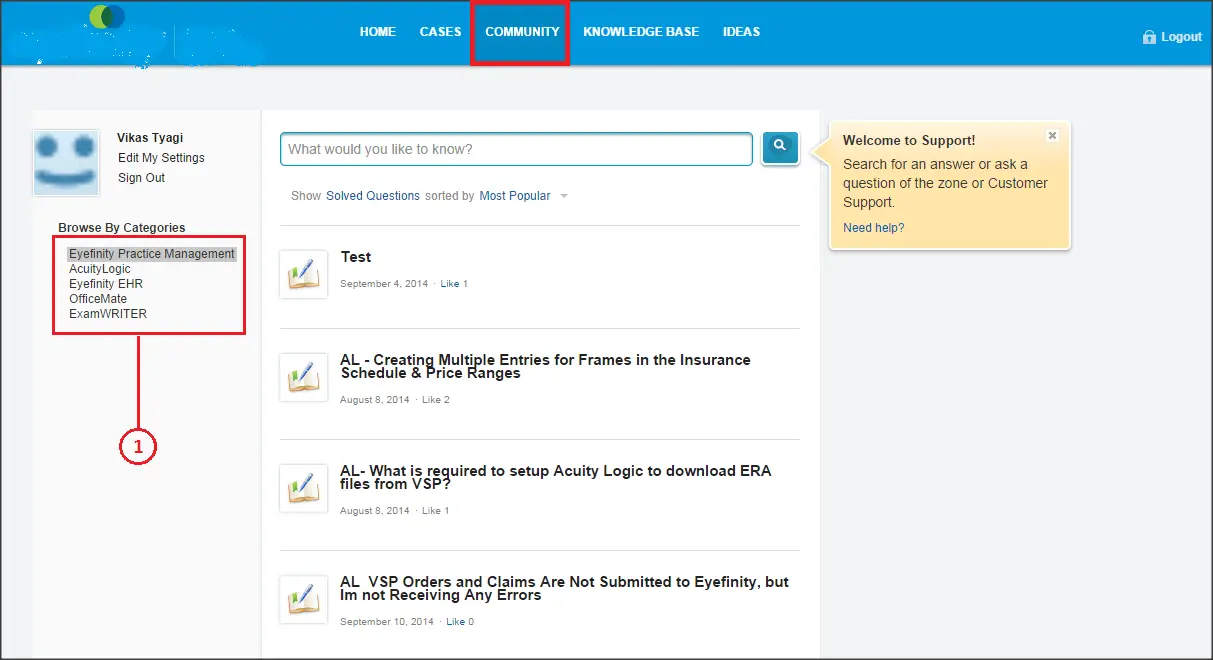
Task: Click the search magnifying glass icon
Action: [780, 147]
